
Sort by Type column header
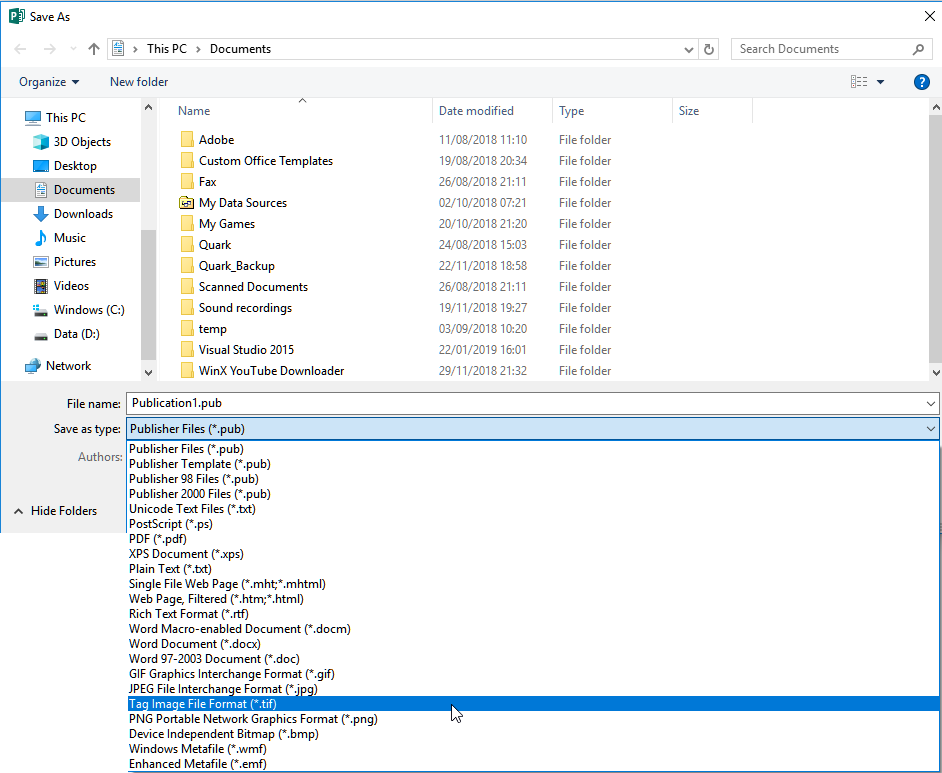point(571,111)
